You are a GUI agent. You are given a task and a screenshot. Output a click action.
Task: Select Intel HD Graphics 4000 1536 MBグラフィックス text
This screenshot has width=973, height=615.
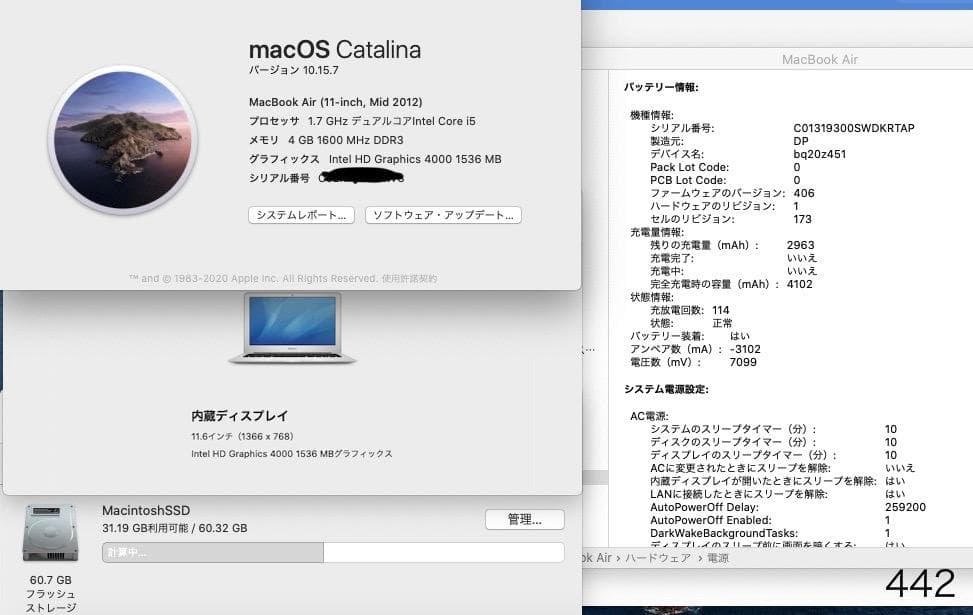coord(292,454)
